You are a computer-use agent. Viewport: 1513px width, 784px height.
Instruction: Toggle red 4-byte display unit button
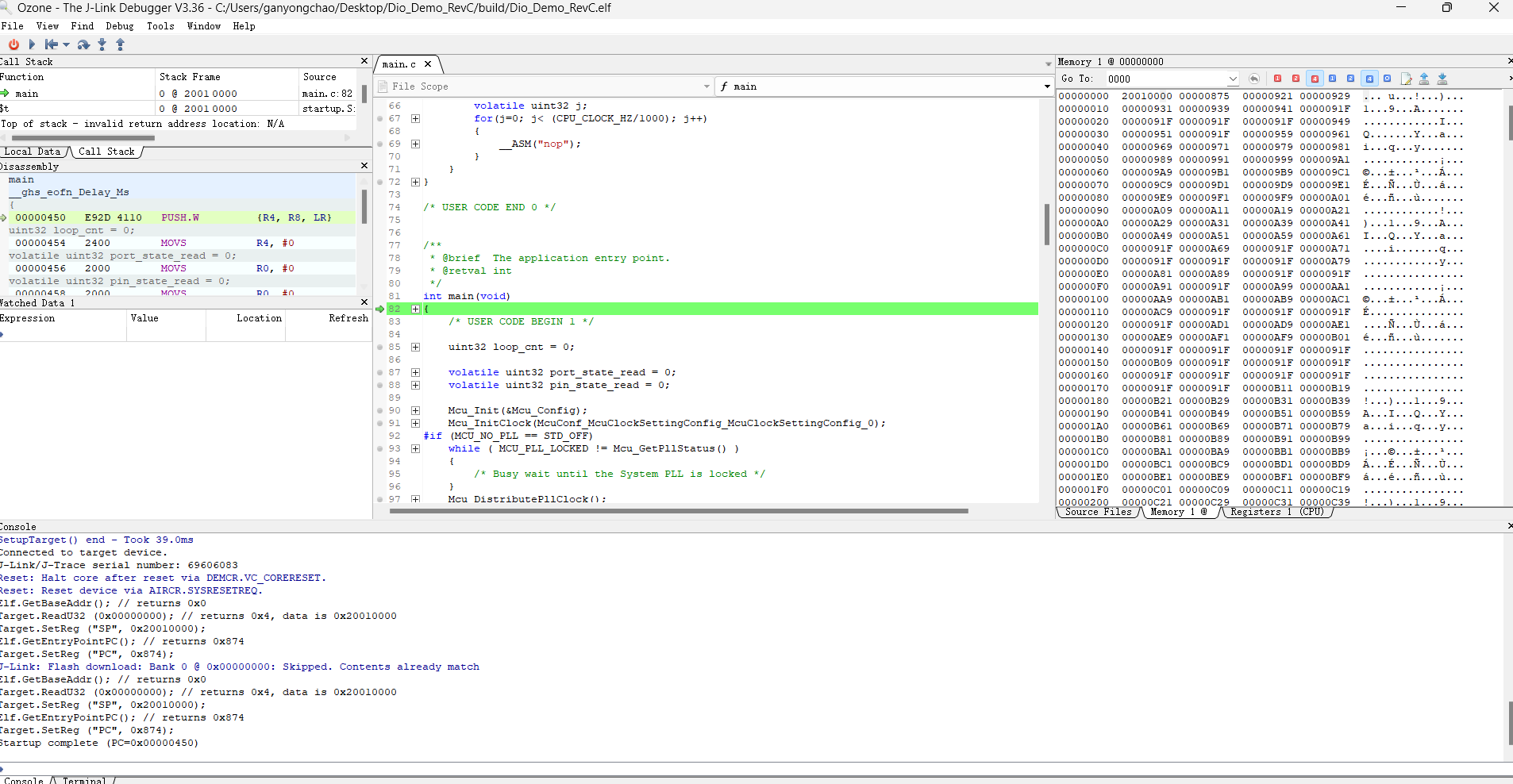click(x=1315, y=79)
